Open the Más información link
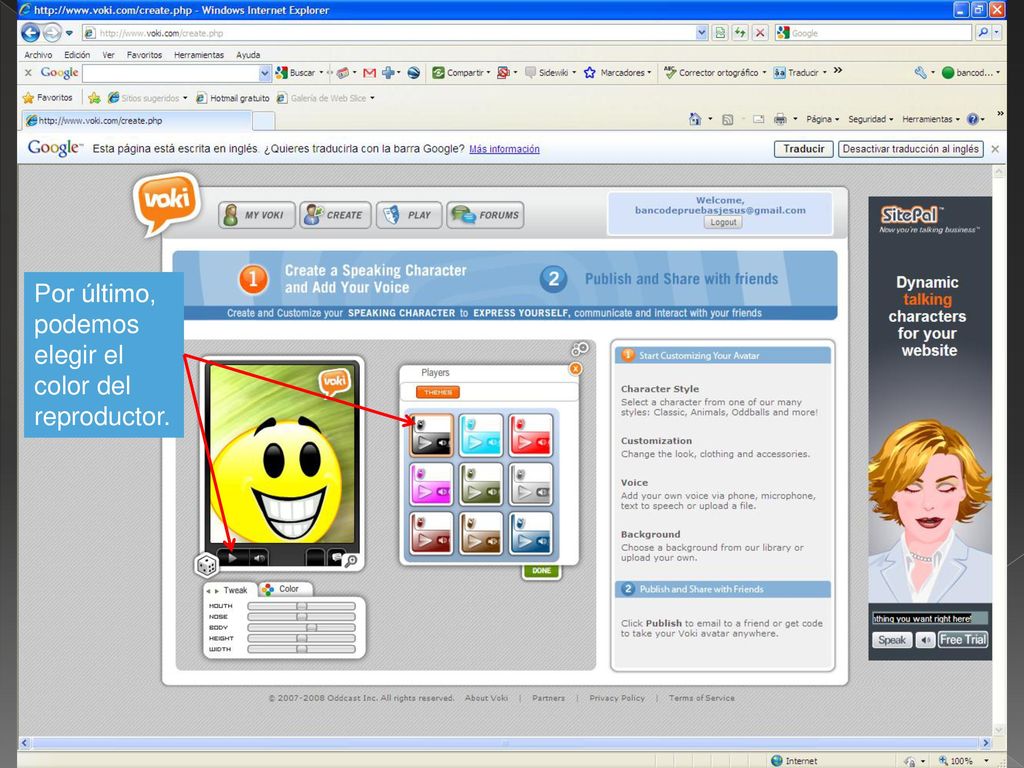This screenshot has width=1024, height=768. click(504, 149)
